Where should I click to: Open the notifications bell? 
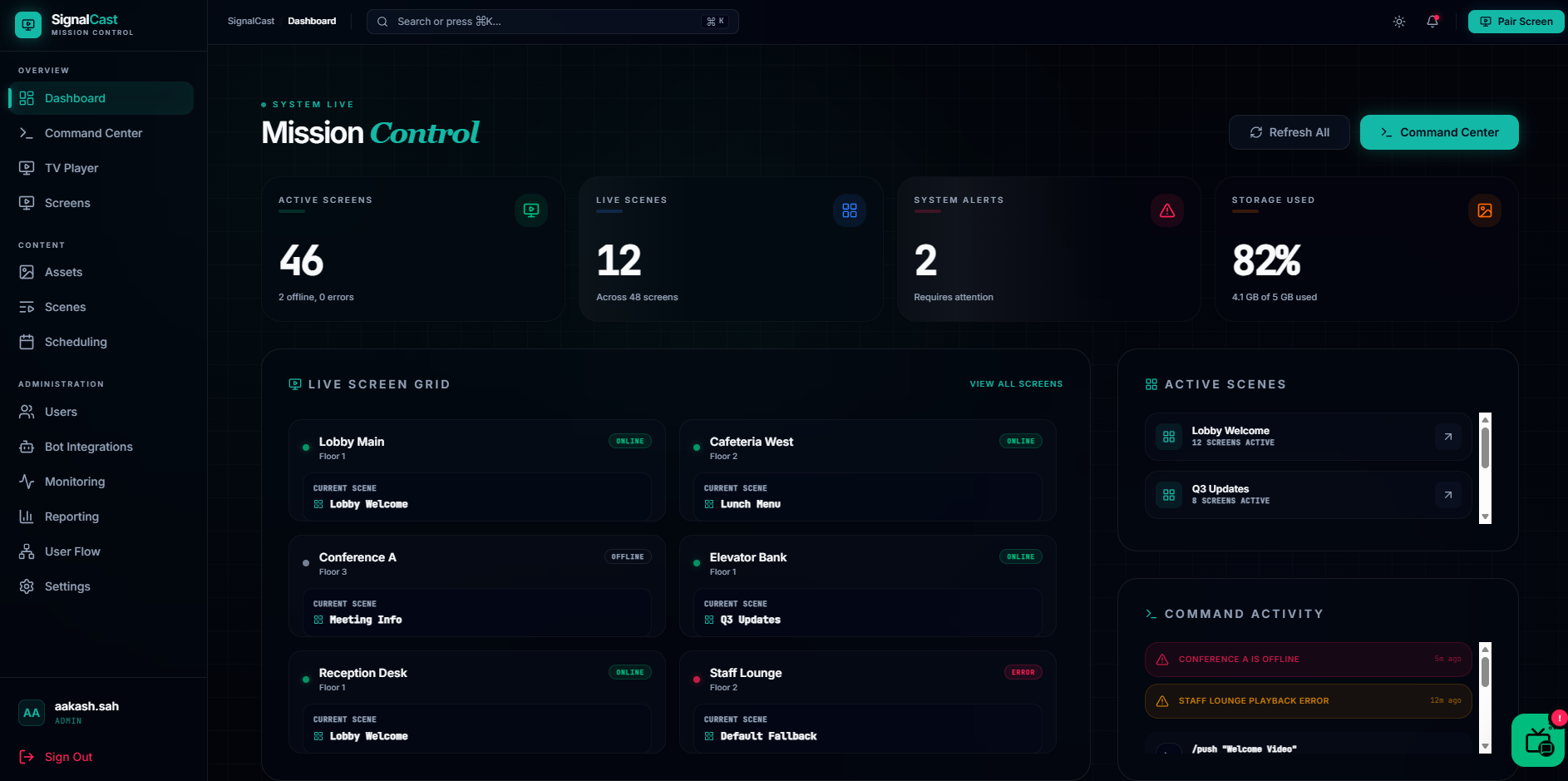click(x=1432, y=22)
